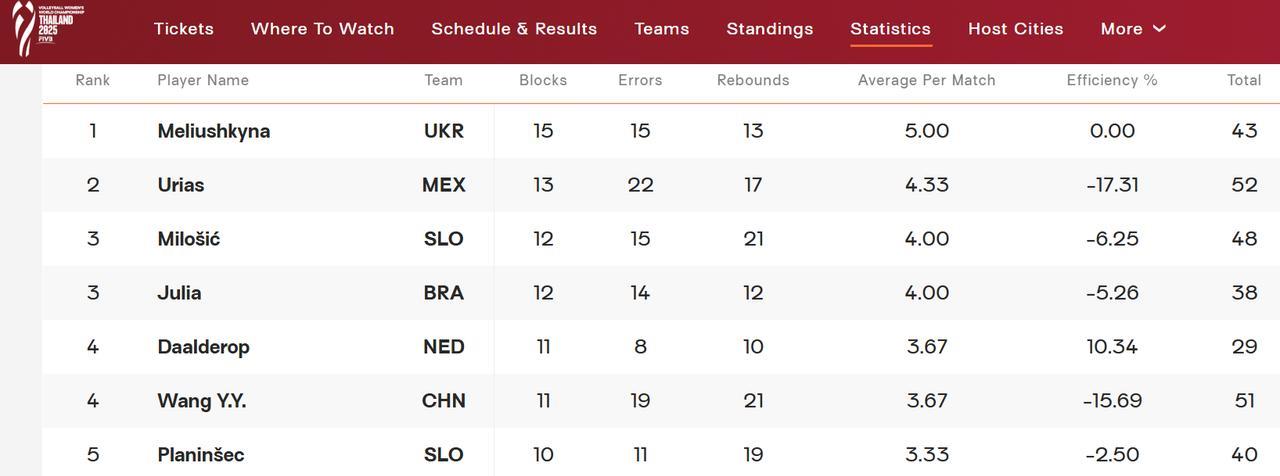Open Host Cities page
The image size is (1280, 476).
(x=1015, y=29)
